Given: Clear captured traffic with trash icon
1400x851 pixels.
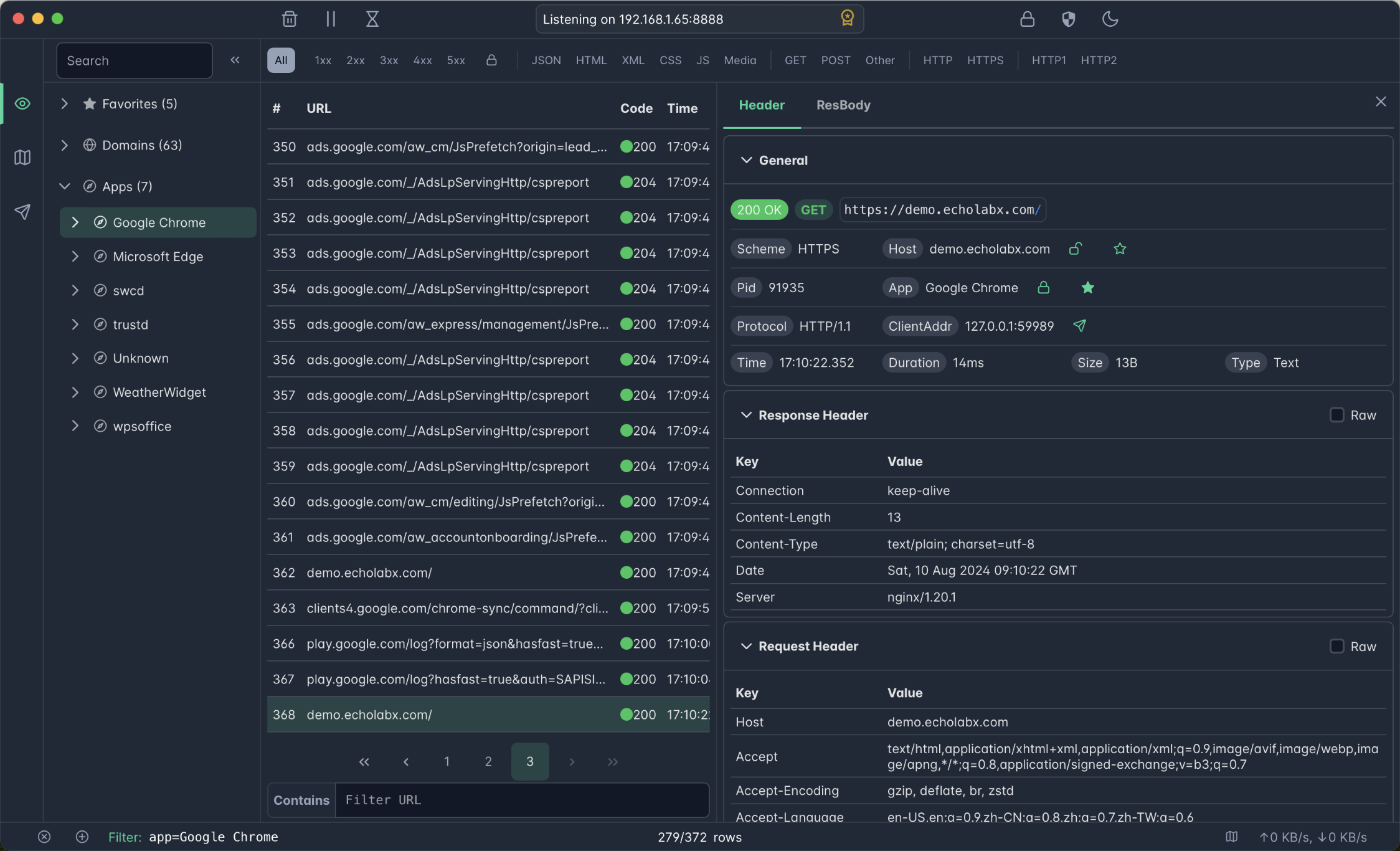Looking at the screenshot, I should coord(289,19).
